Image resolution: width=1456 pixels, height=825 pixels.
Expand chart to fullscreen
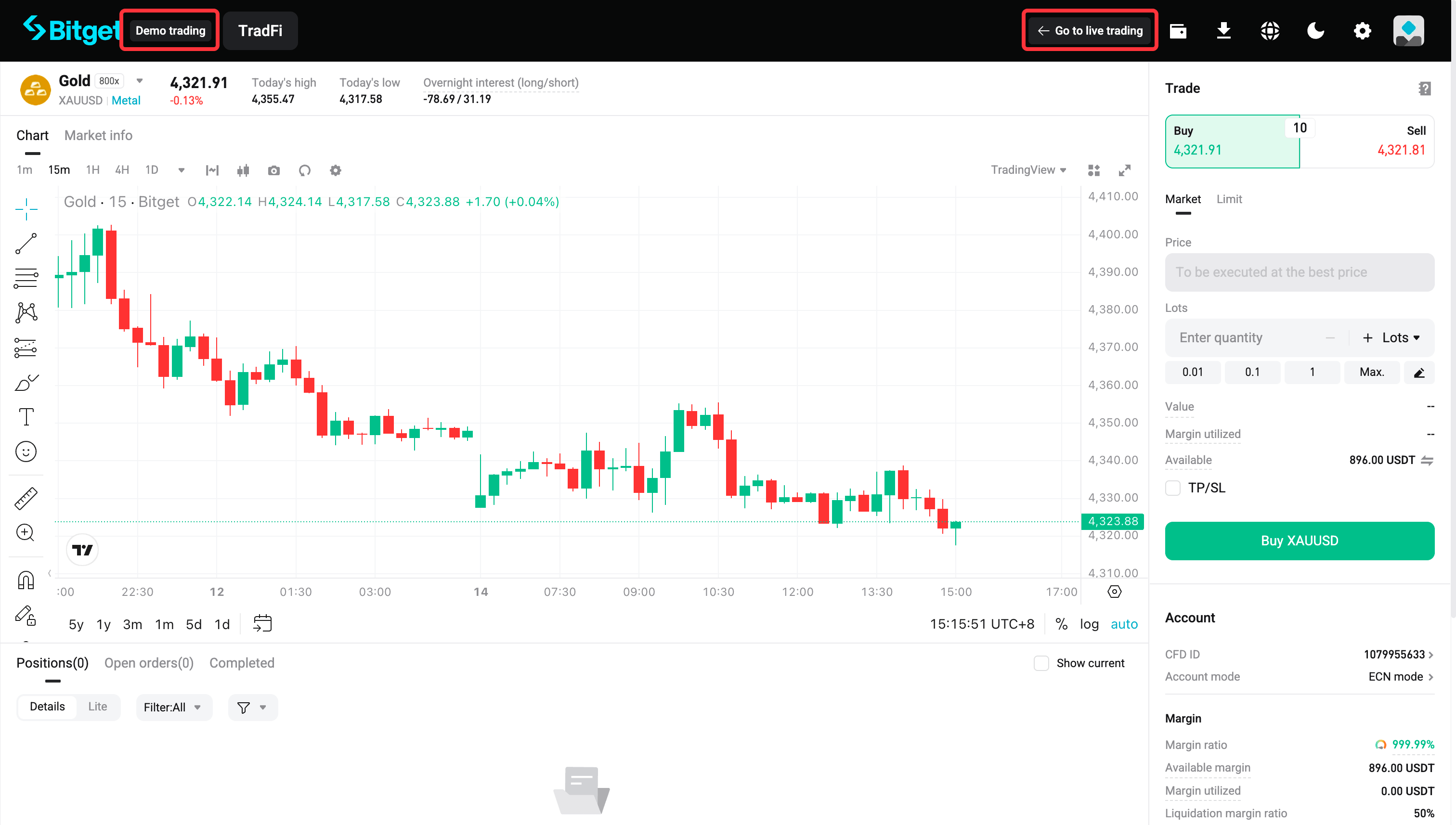(x=1124, y=170)
